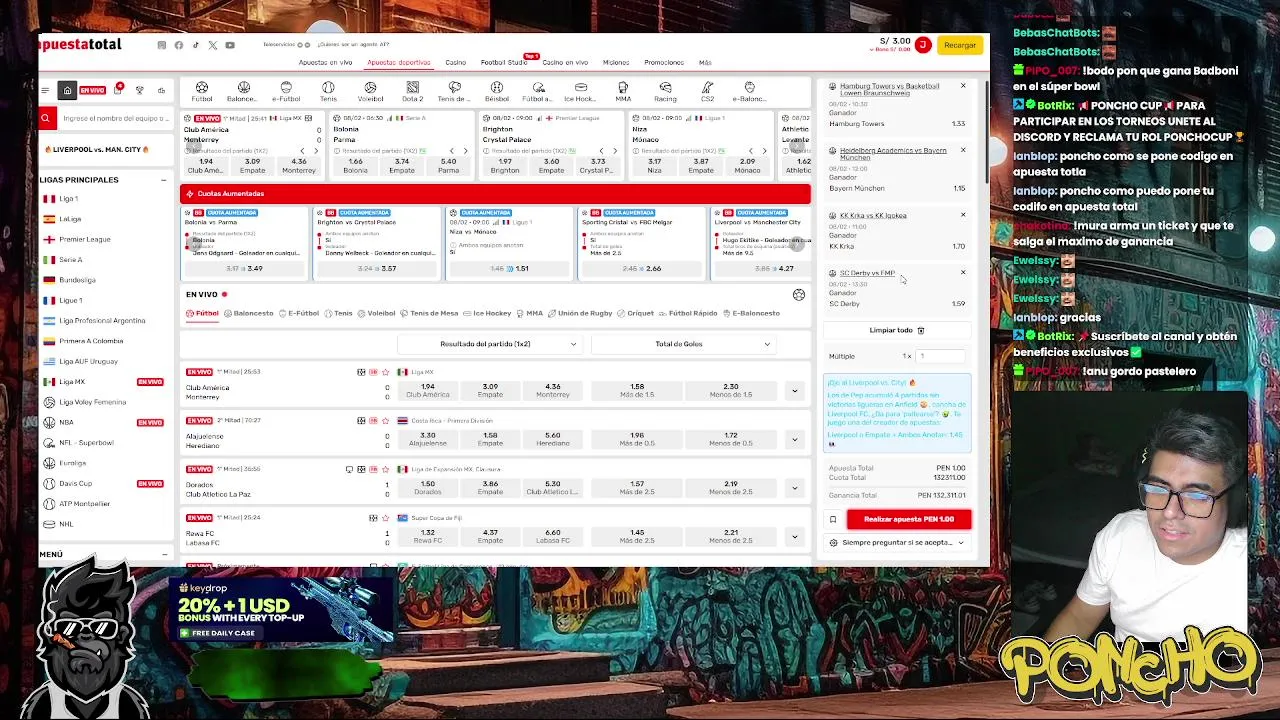Select Empate 1.58 for Alajuelense match

coord(490,439)
